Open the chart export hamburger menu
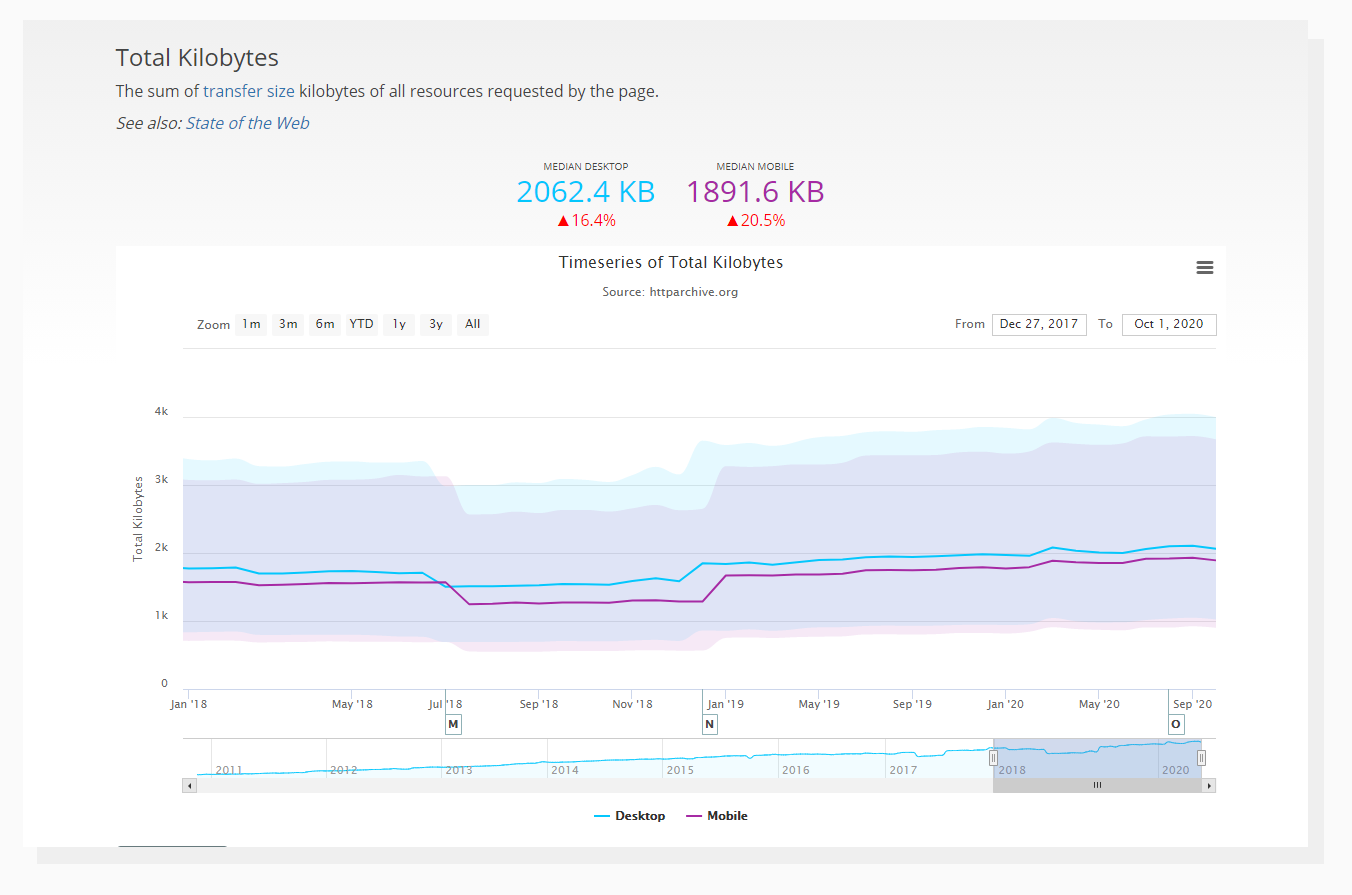The image size is (1352, 895). coord(1204,267)
